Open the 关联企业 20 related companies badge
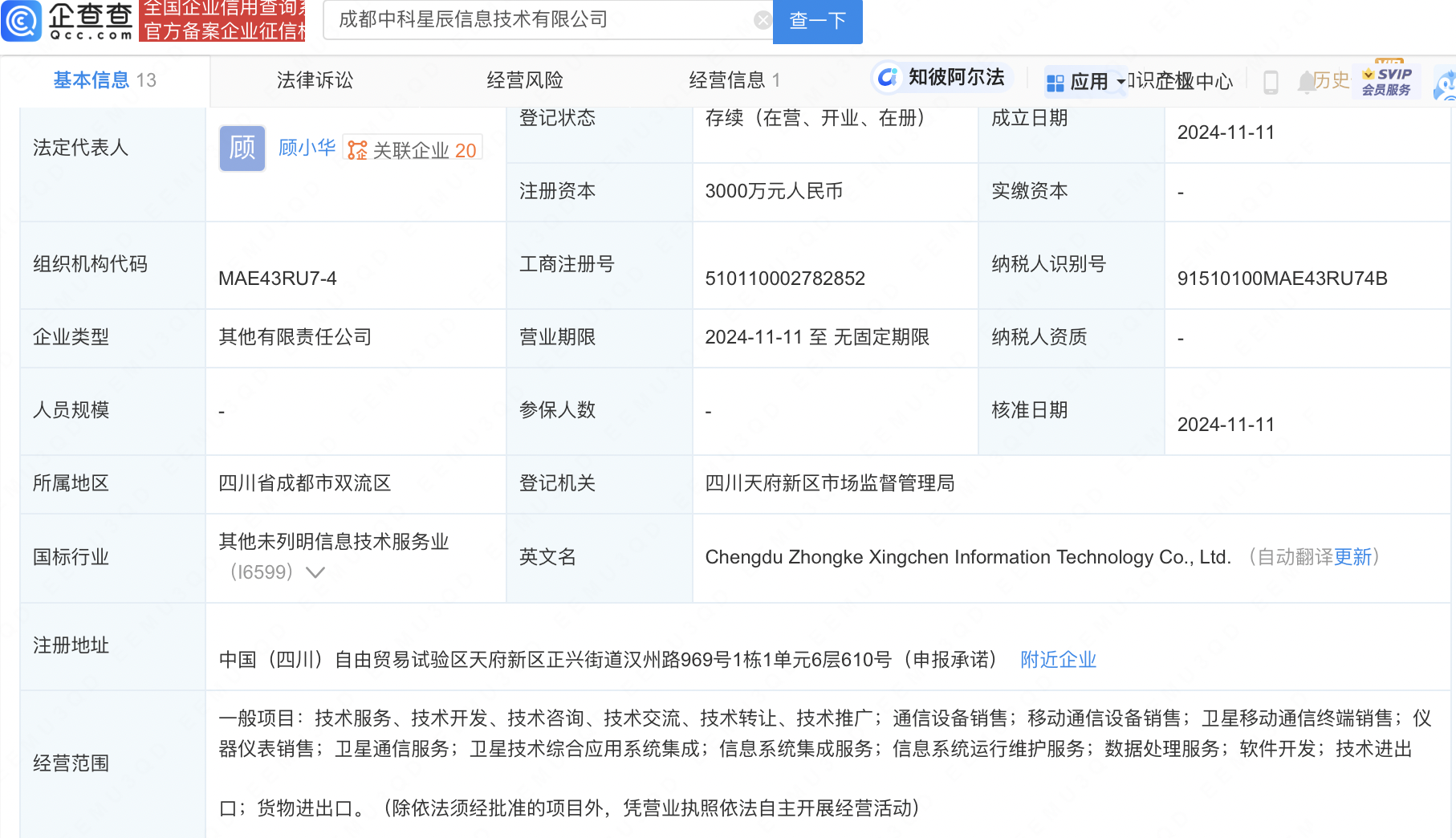Screen dimensions: 1456x838 point(413,150)
